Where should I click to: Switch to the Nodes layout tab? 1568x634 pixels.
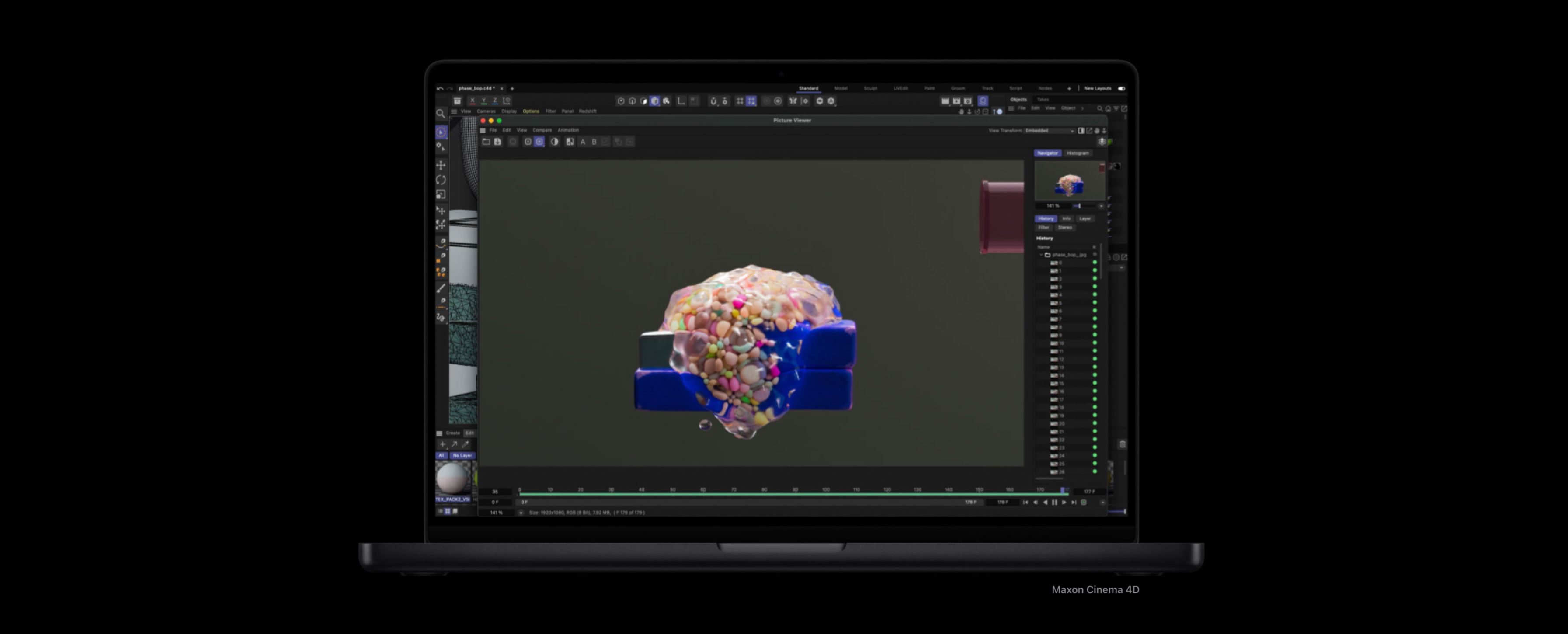pos(1045,89)
